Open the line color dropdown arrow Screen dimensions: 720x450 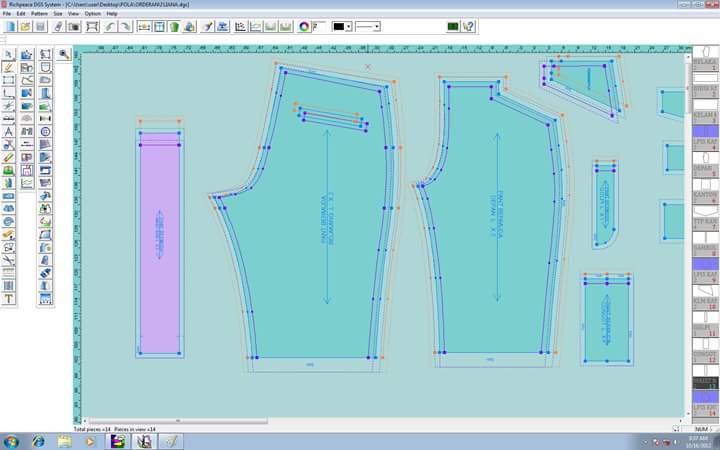click(x=349, y=27)
